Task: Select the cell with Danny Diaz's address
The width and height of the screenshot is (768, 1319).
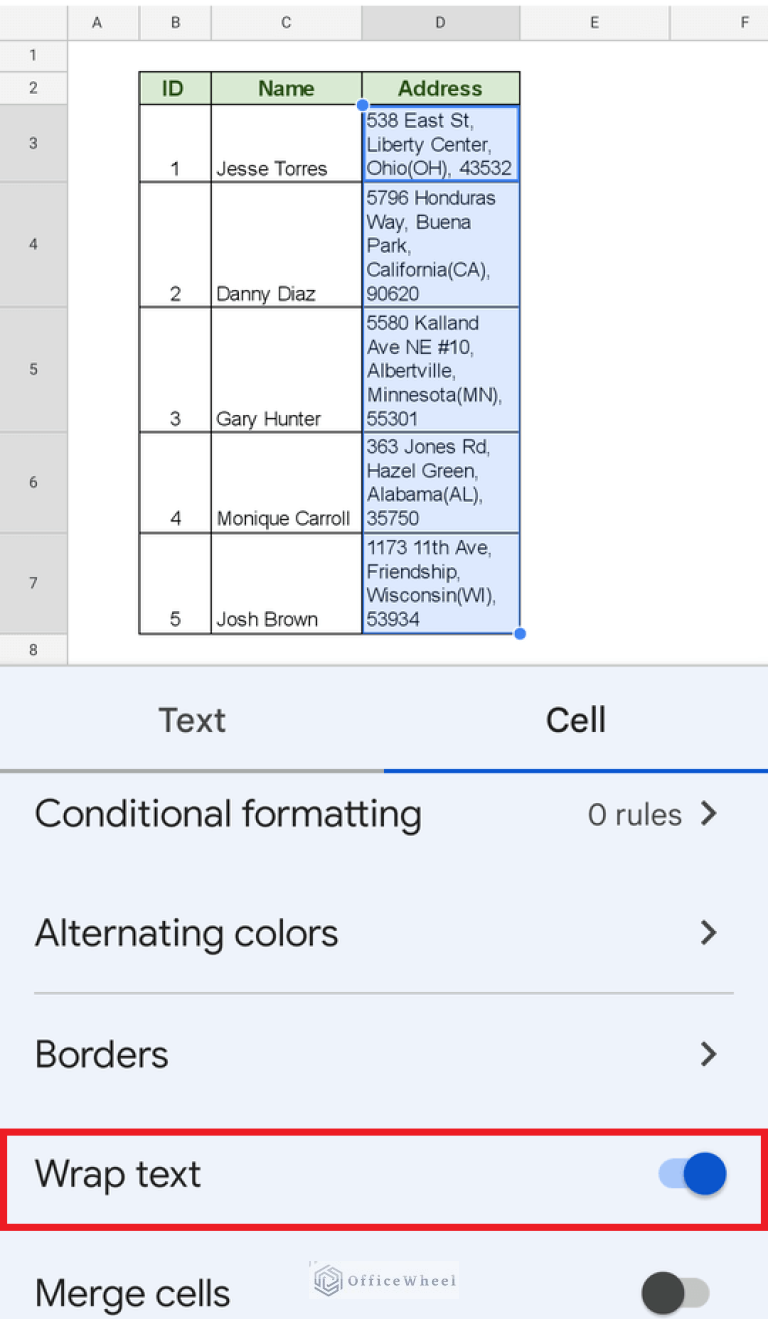Action: click(440, 243)
